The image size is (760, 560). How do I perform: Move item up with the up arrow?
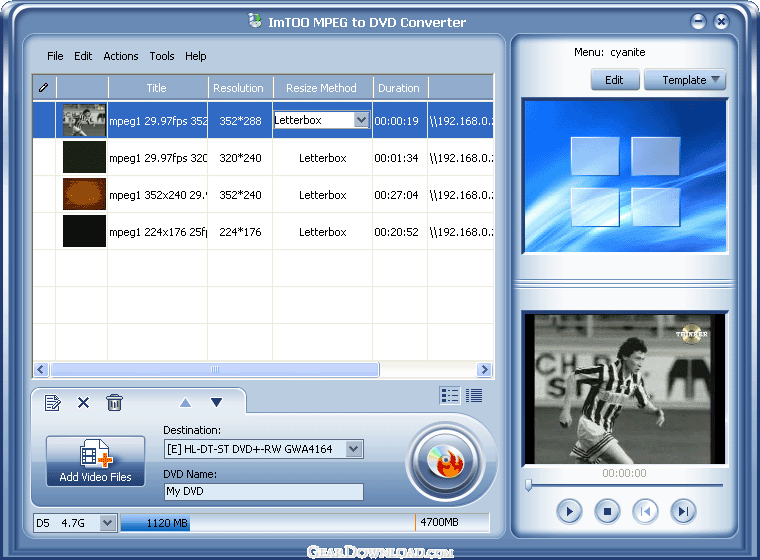186,402
